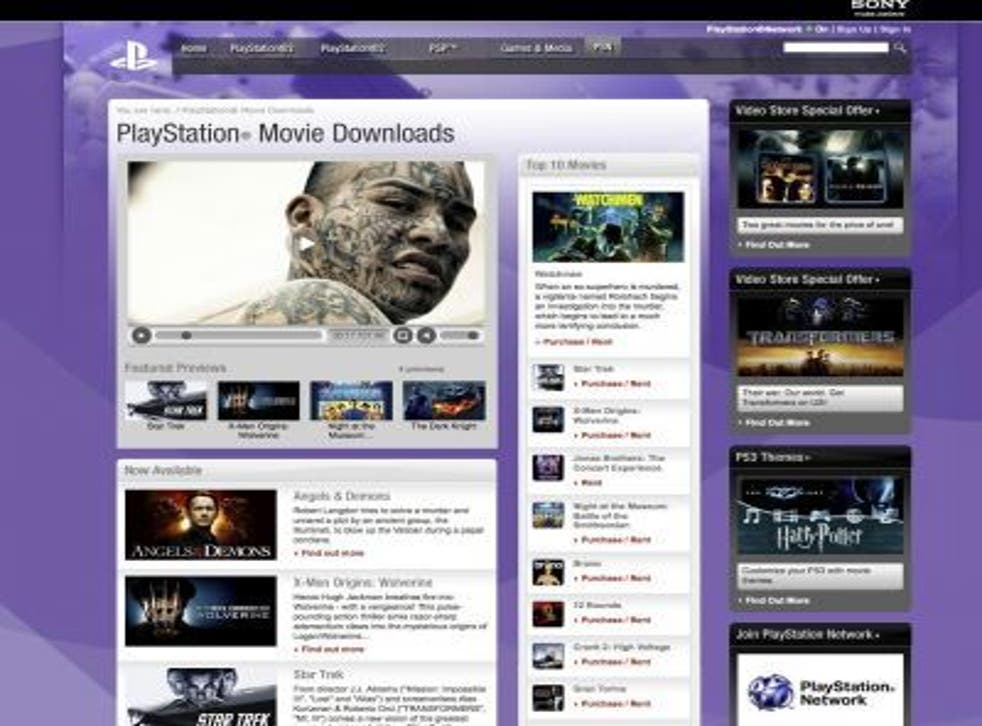Click the small play button on the player bar
Screen dimensions: 982x726
[142, 336]
